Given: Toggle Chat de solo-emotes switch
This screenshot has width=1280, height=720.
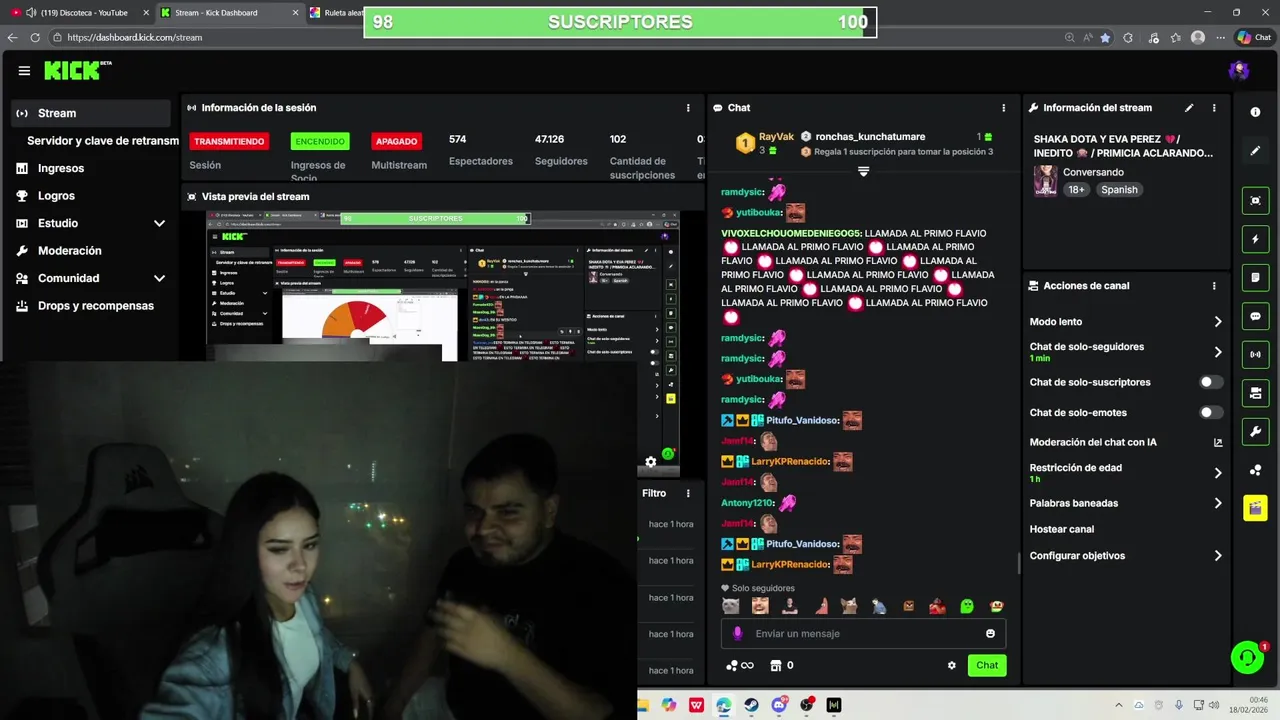Looking at the screenshot, I should [1211, 412].
